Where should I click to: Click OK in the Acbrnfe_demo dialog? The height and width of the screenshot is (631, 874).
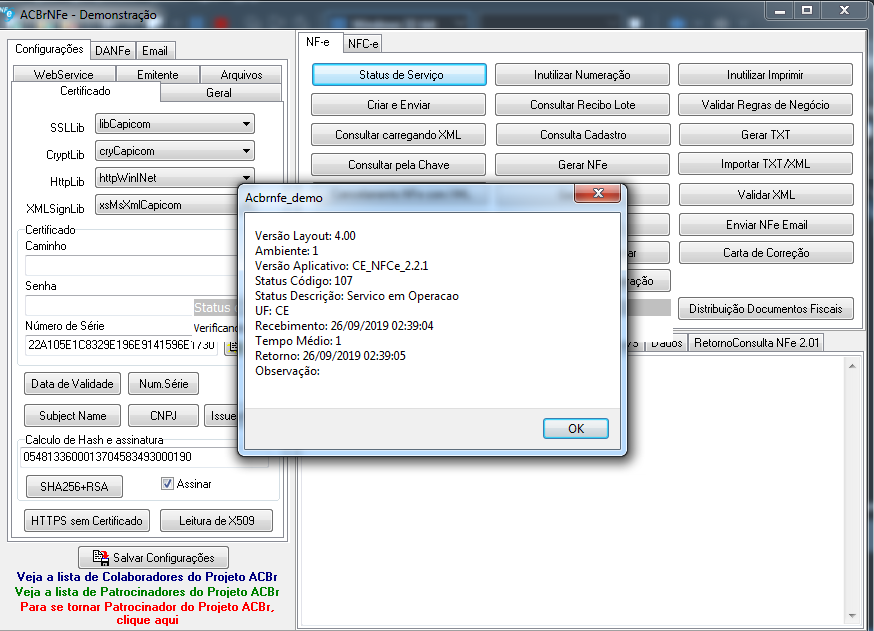tap(576, 428)
